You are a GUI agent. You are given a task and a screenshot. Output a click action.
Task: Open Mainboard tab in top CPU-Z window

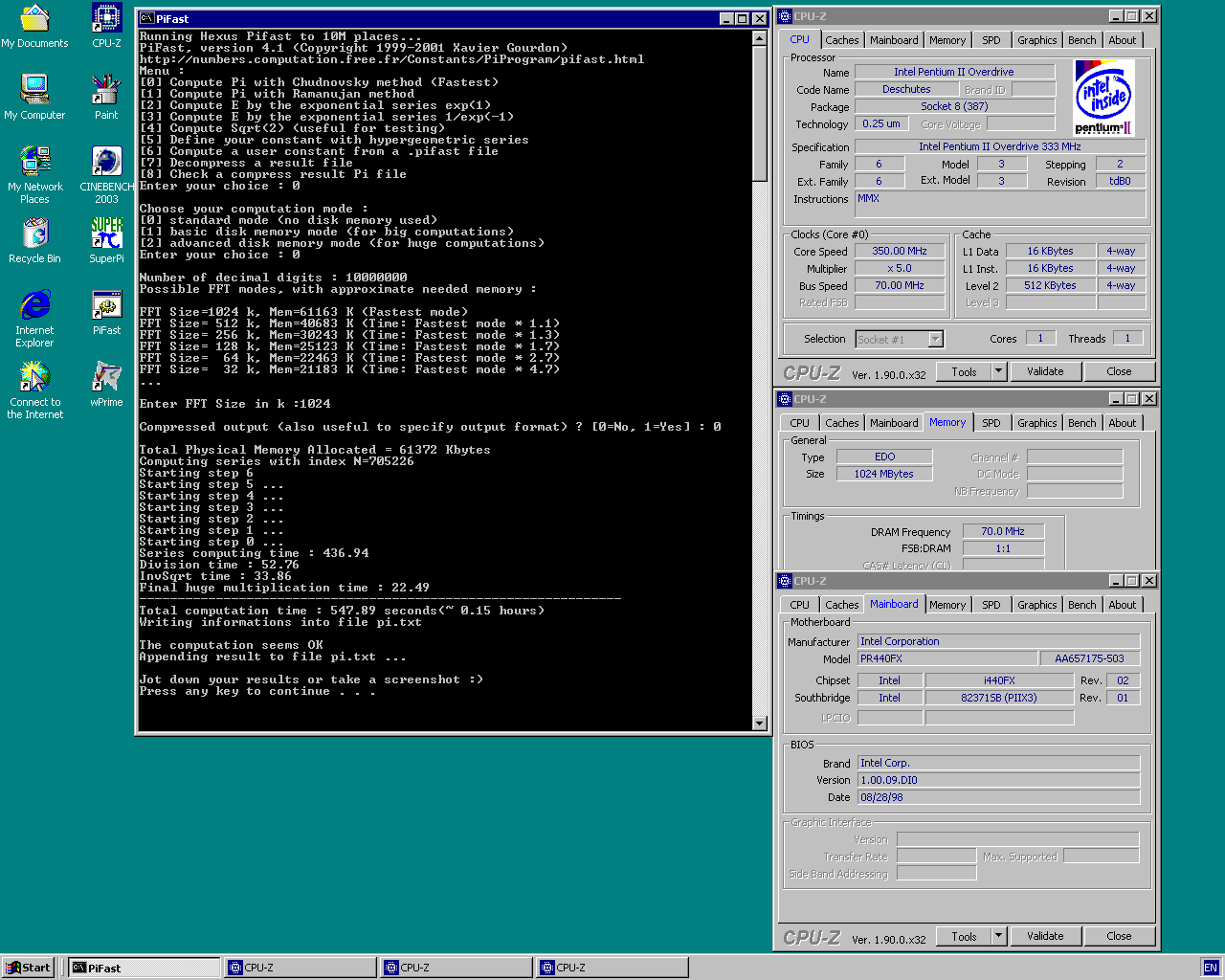tap(894, 40)
